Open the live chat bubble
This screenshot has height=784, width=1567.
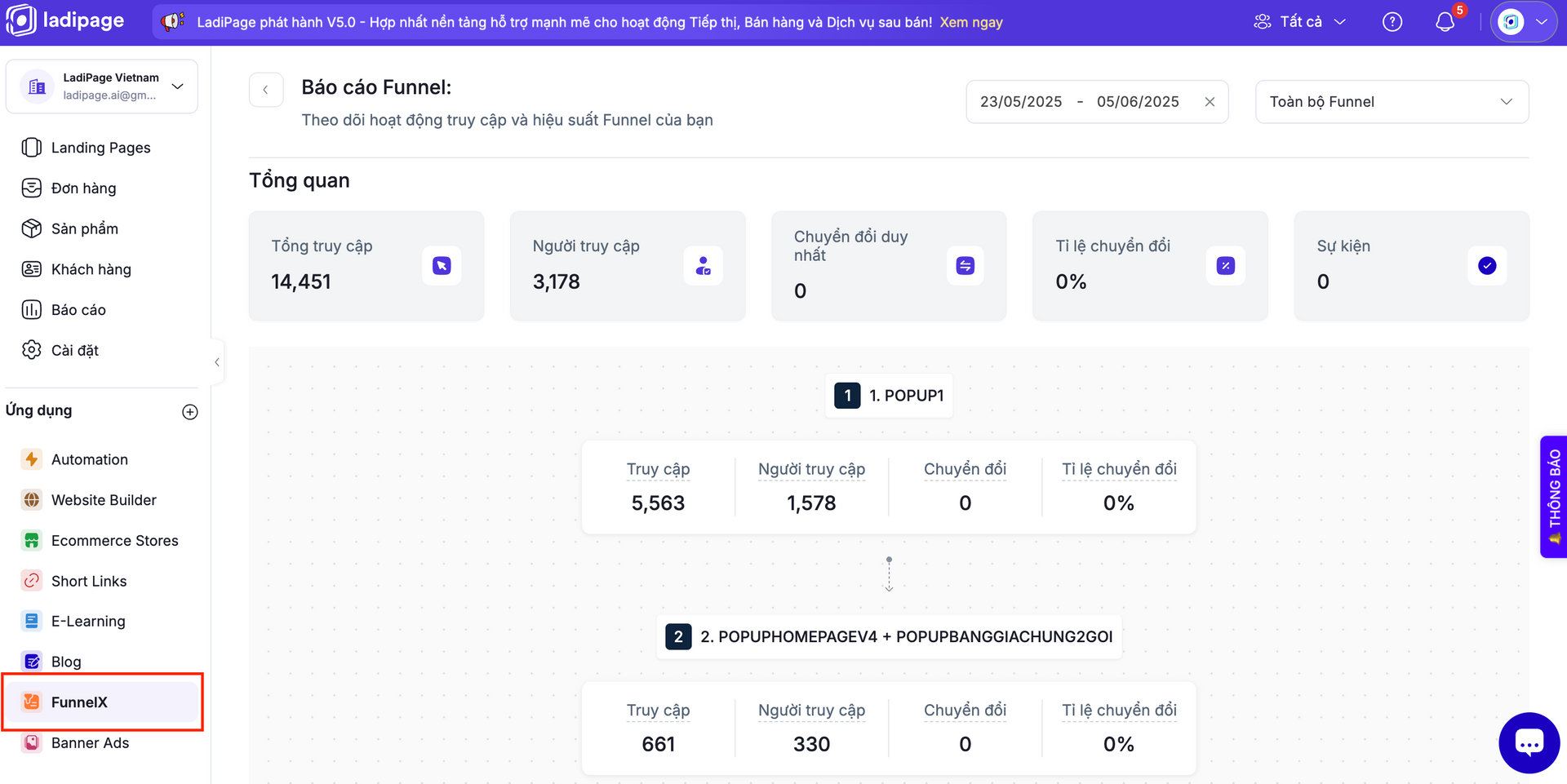[x=1529, y=742]
